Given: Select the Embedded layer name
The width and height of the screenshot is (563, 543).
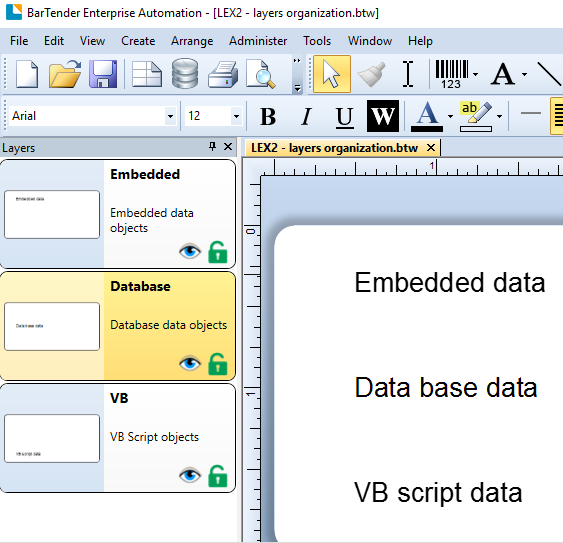Looking at the screenshot, I should click(x=145, y=175).
